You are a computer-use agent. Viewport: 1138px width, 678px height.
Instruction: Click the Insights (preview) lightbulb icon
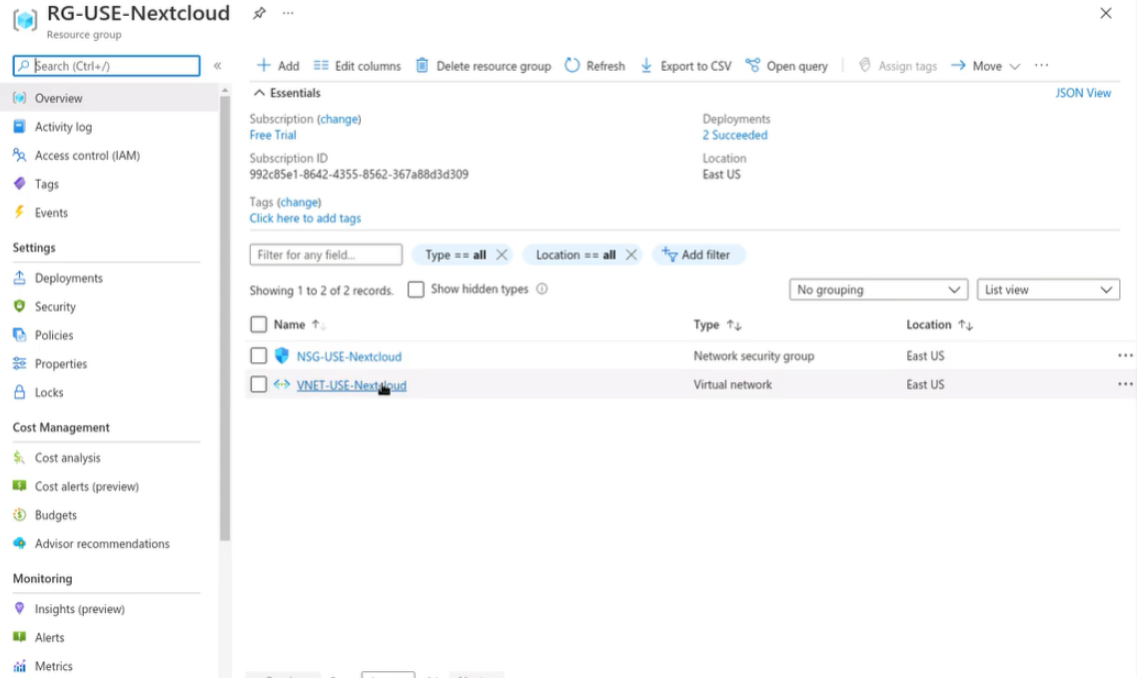[20, 608]
